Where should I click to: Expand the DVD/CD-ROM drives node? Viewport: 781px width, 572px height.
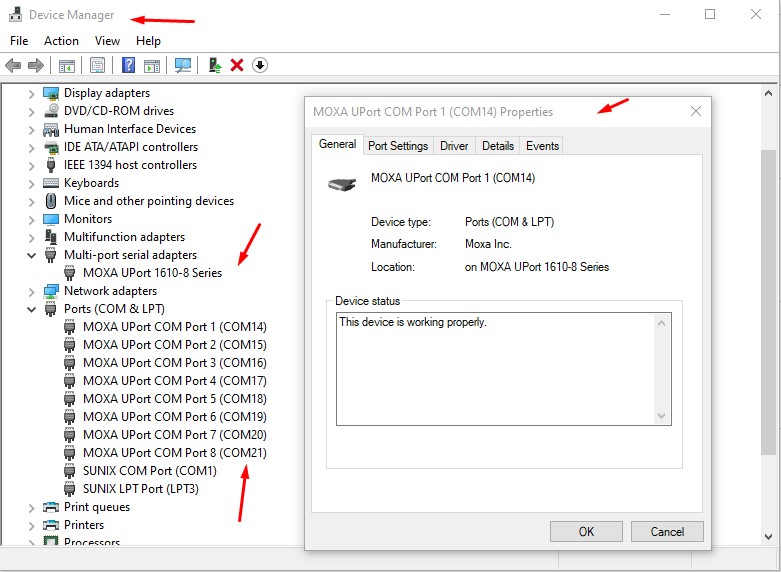[x=31, y=112]
